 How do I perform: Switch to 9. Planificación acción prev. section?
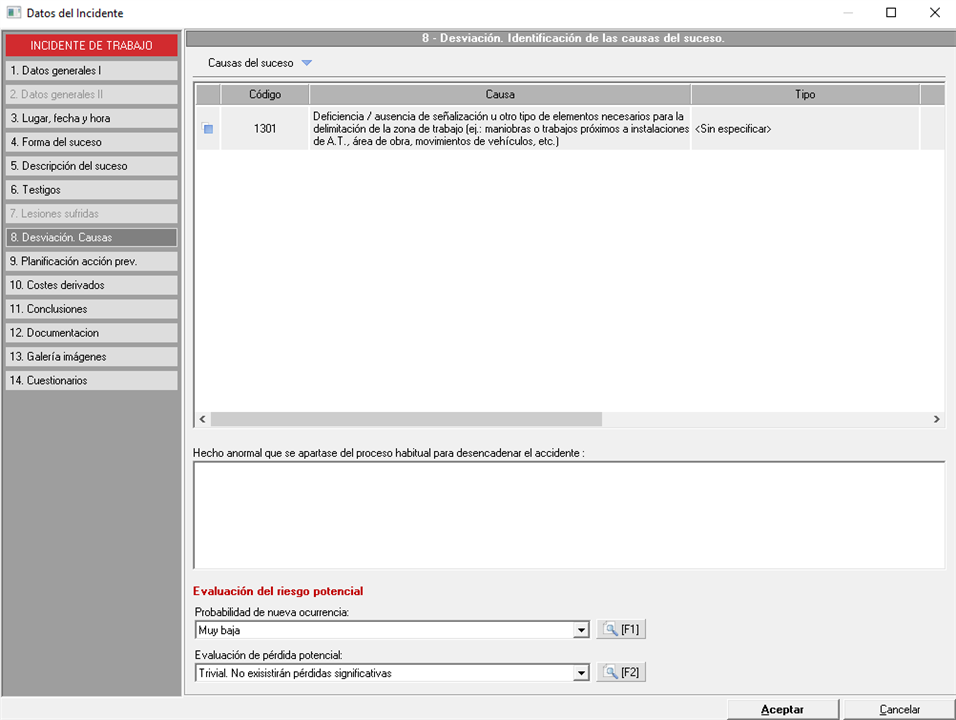pos(91,261)
